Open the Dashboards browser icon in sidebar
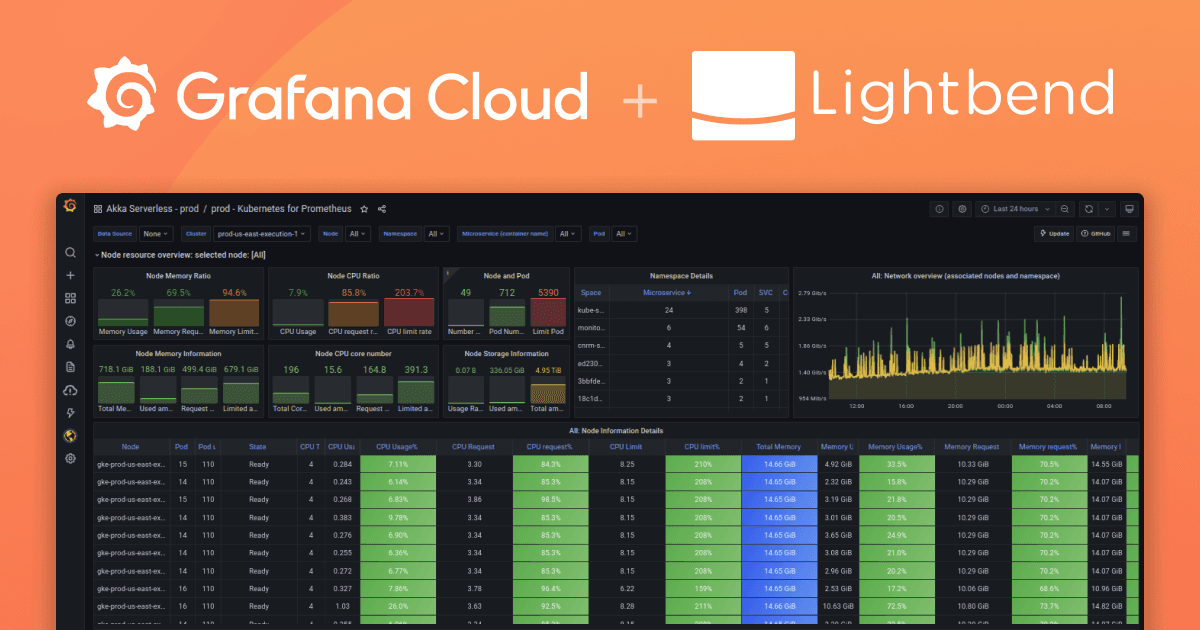Screen dimensions: 1200x630 (x=70, y=297)
